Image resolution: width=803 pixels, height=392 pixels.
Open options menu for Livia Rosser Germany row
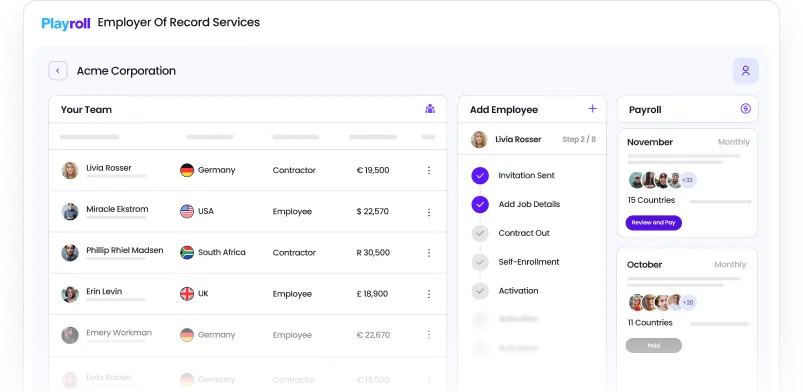(x=429, y=170)
